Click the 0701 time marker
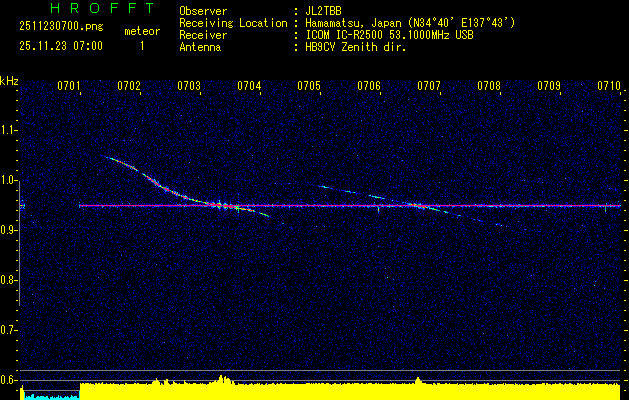Viewport: 629px width, 400px height. pyautogui.click(x=69, y=87)
